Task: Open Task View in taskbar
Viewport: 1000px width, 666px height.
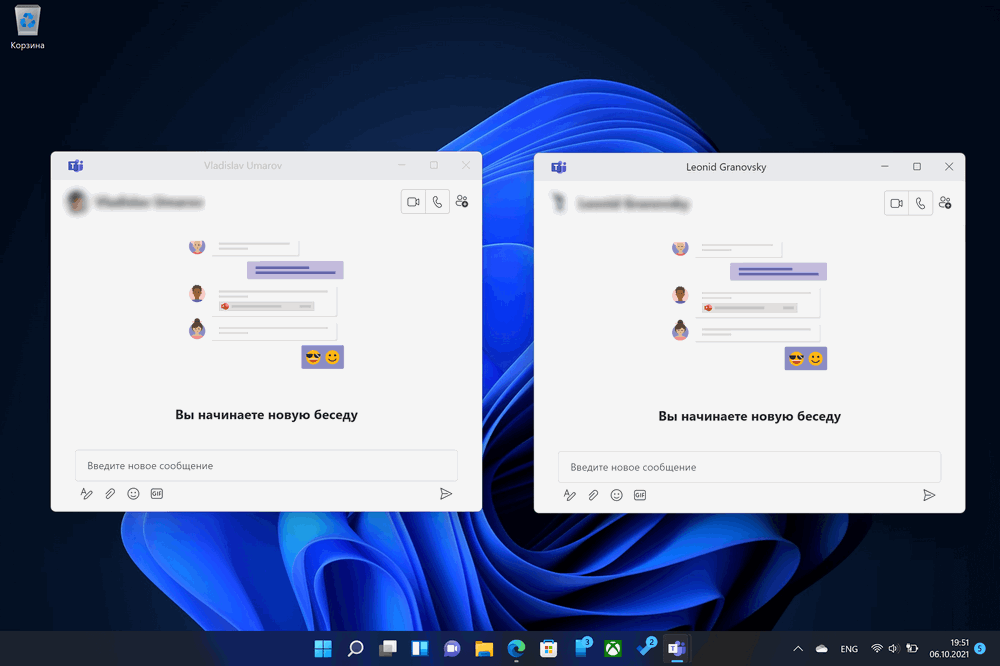Action: point(388,649)
